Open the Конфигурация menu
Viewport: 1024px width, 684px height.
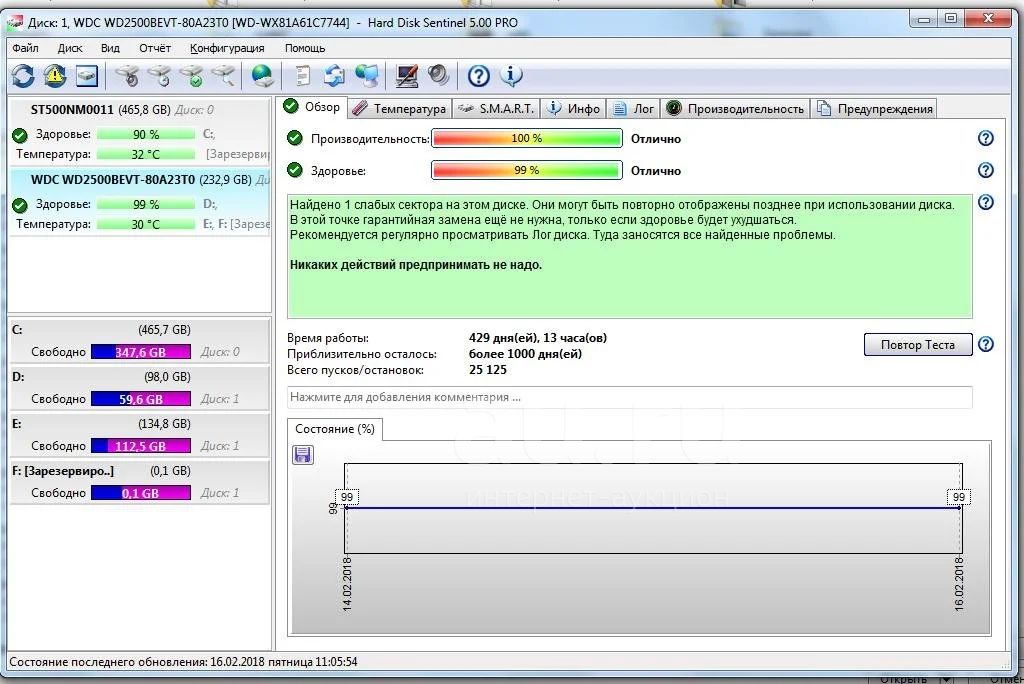pyautogui.click(x=227, y=48)
